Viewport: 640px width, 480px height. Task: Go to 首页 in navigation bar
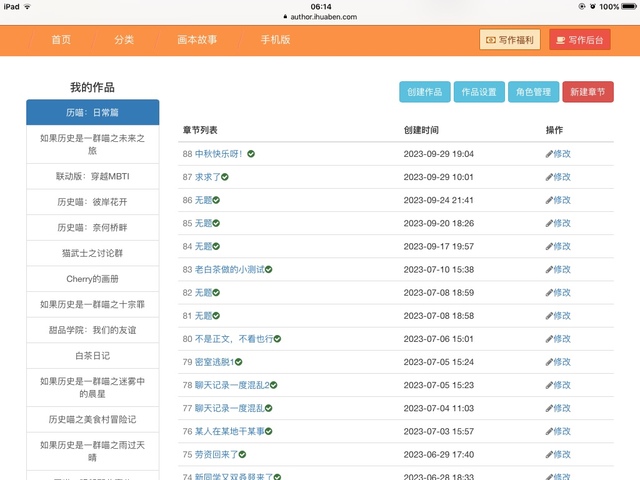[x=61, y=40]
